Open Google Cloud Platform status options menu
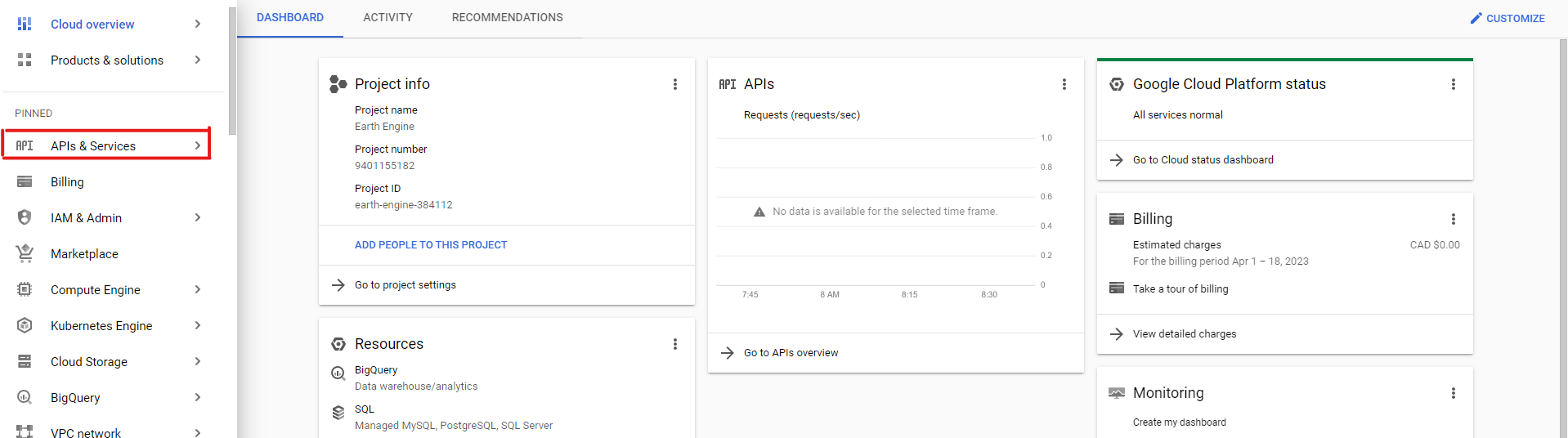Viewport: 1568px width, 438px height. [x=1454, y=84]
